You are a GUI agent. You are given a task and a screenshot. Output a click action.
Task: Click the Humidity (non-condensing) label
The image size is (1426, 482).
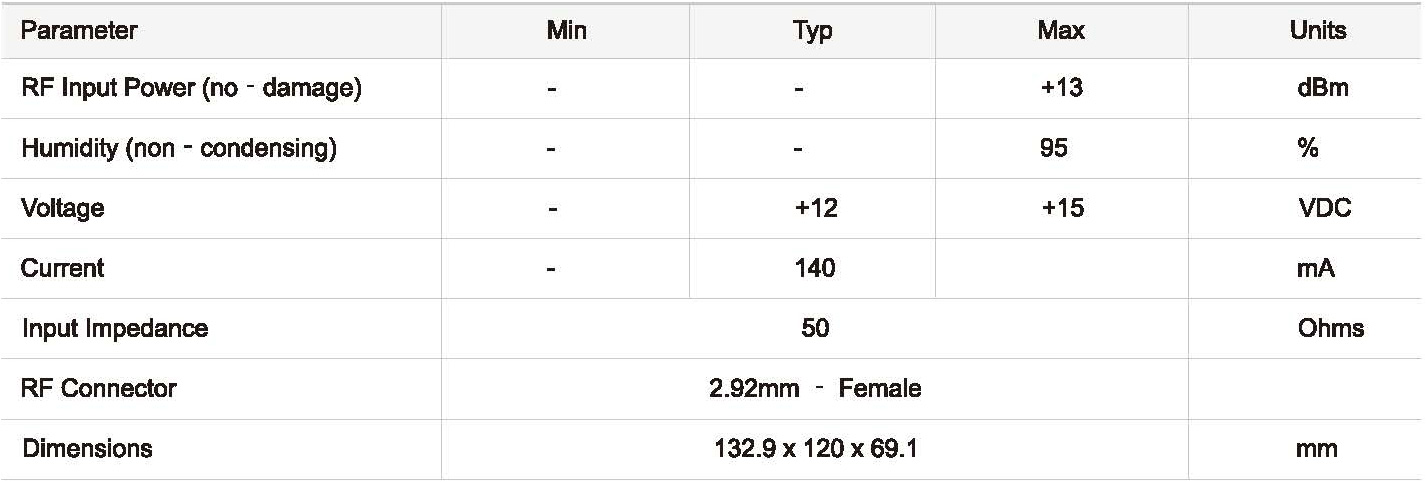[179, 149]
